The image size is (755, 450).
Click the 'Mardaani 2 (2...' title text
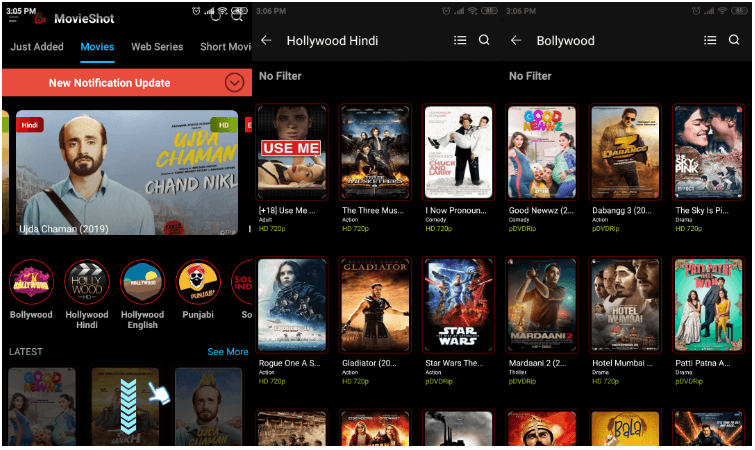537,363
